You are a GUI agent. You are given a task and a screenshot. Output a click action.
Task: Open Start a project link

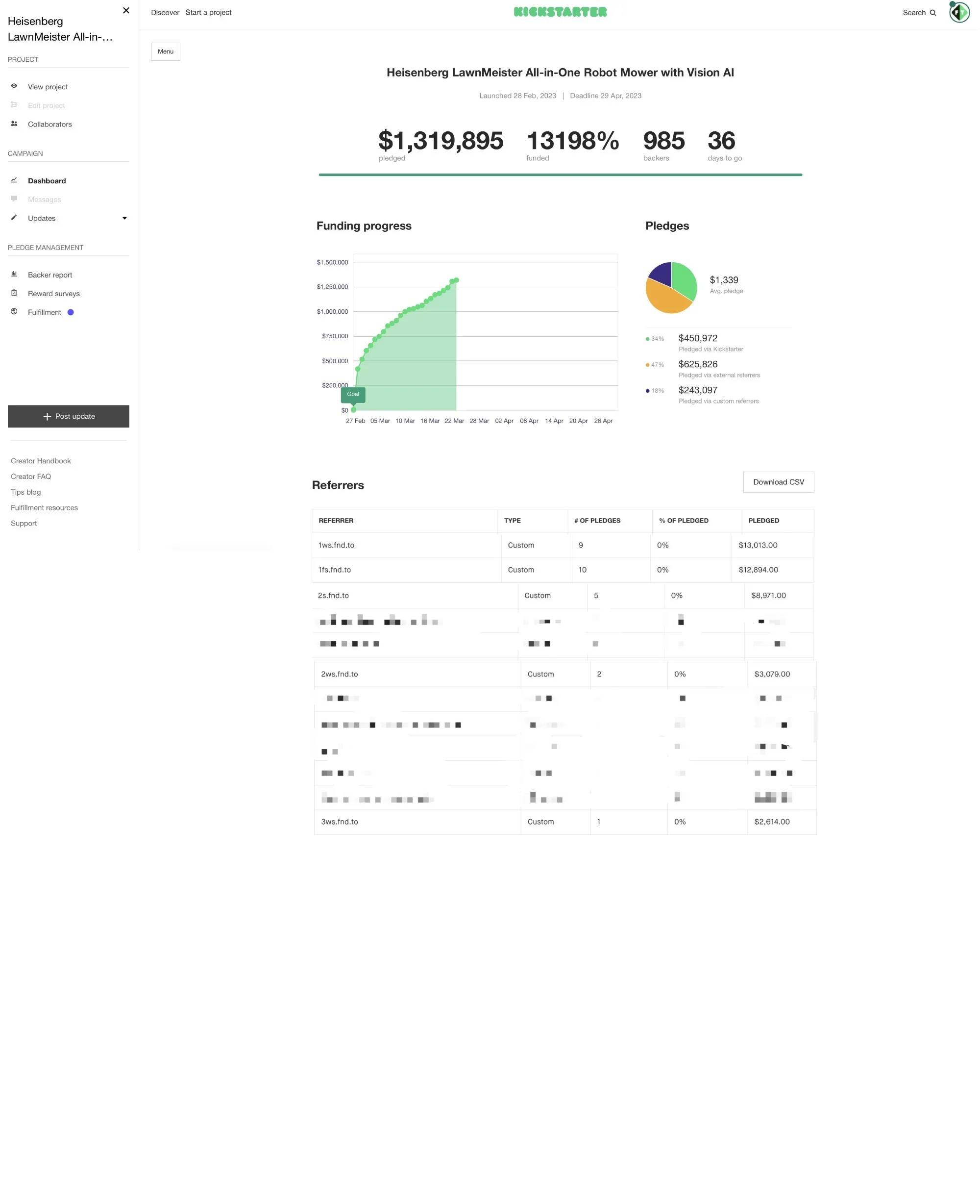(208, 12)
